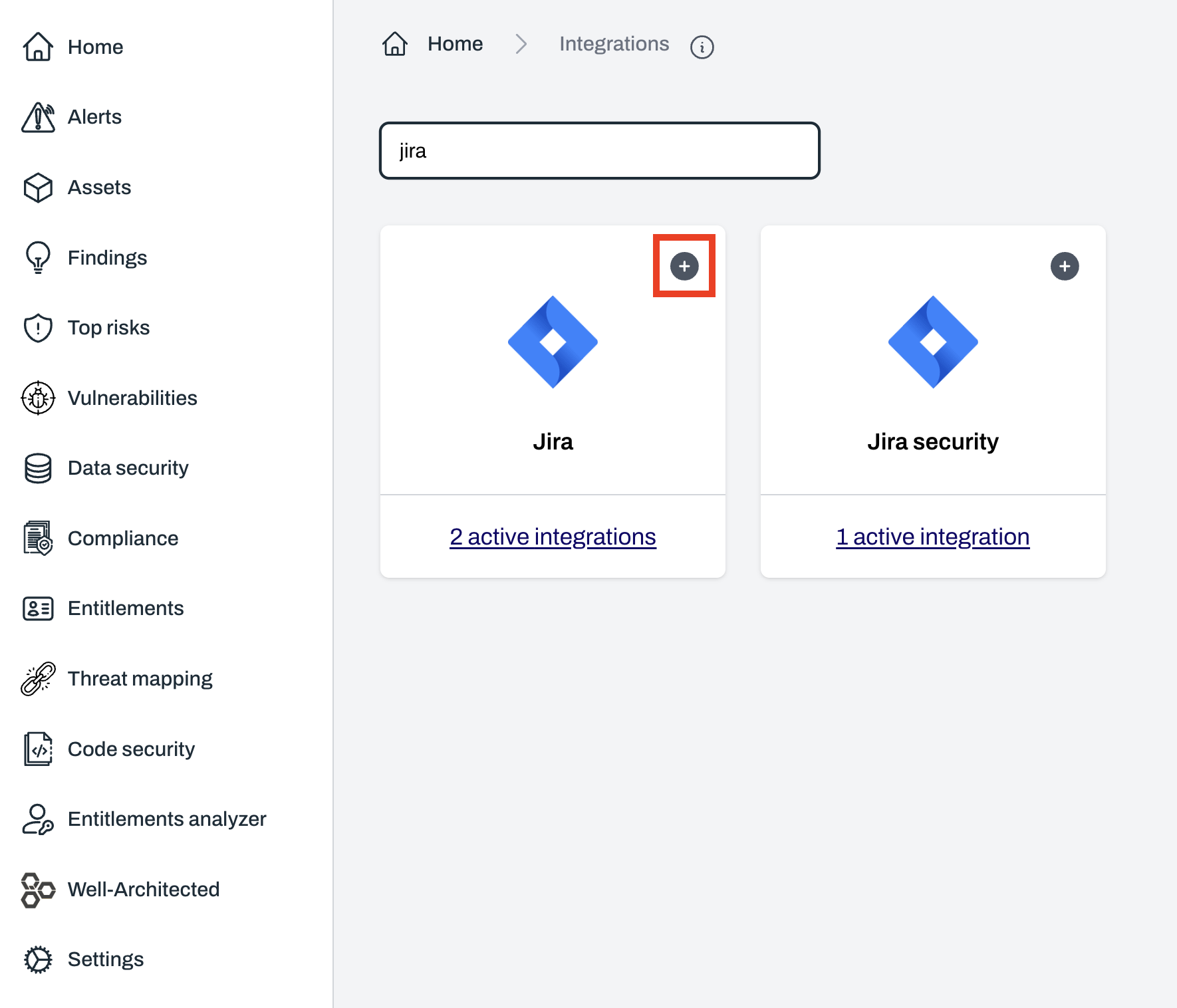The width and height of the screenshot is (1177, 1008).
Task: Add a Jira security integration with plus
Action: [x=1065, y=266]
